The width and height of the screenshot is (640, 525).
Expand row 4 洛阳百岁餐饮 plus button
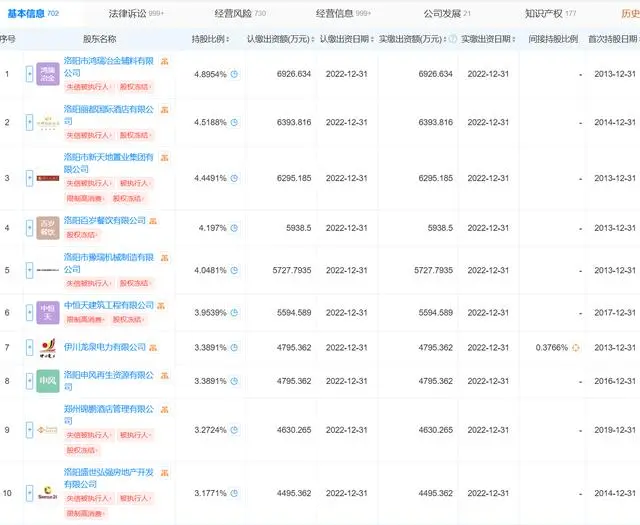(x=29, y=228)
